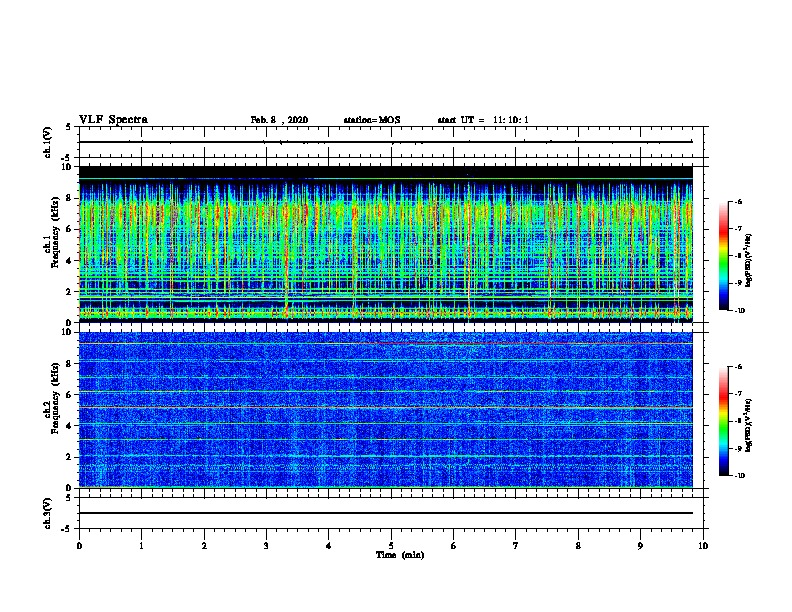Click the "station=MOS" header label
This screenshot has height=612, width=792.
pyautogui.click(x=372, y=120)
